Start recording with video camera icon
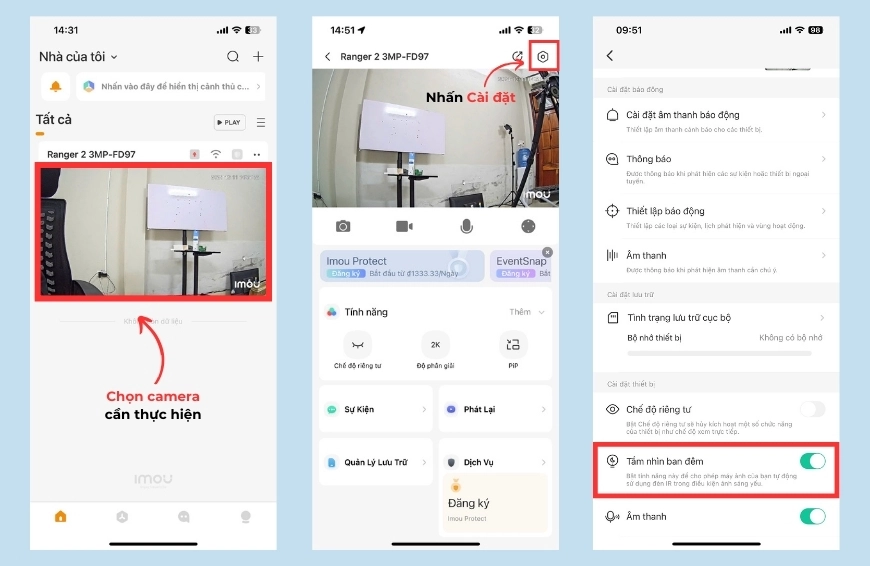This screenshot has width=870, height=566. coord(404,226)
